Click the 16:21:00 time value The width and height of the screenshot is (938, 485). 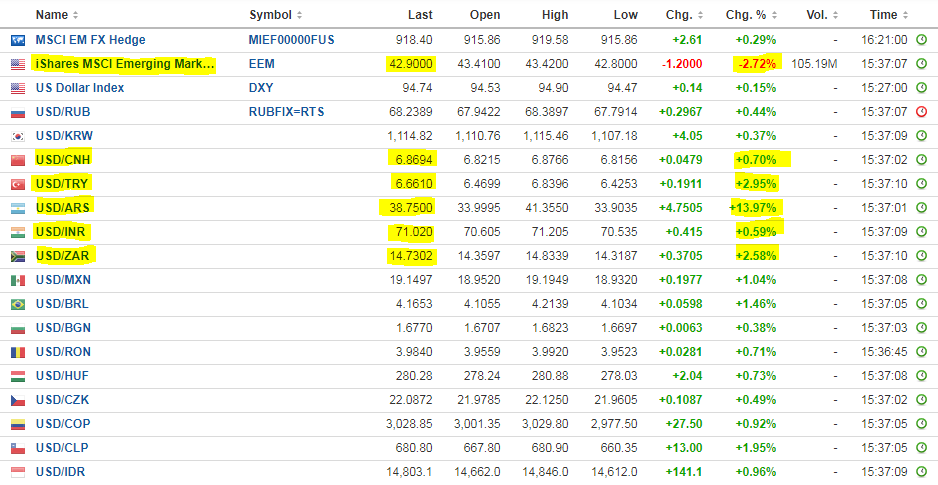coord(884,40)
